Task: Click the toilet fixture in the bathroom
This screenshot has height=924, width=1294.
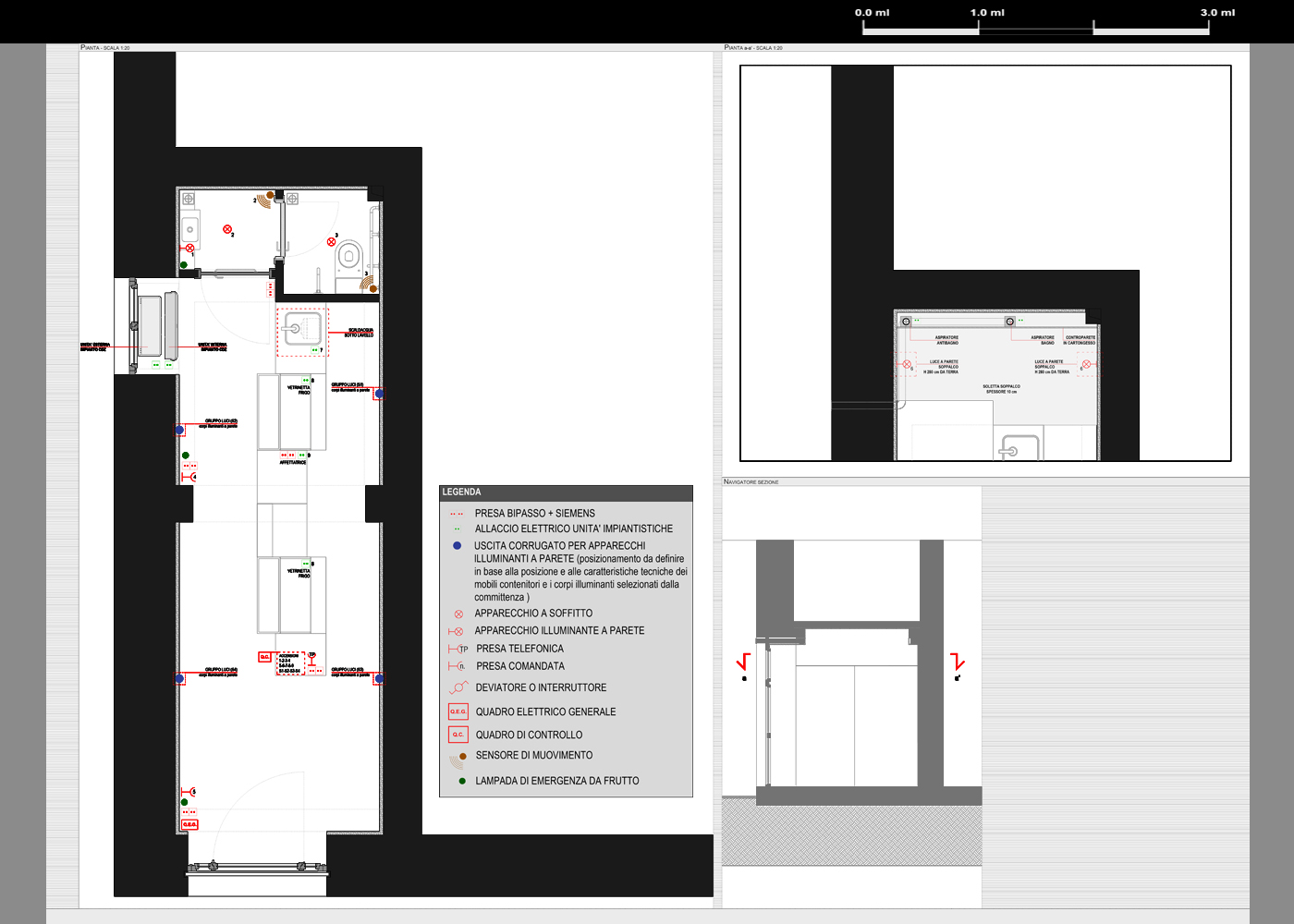Action: tap(349, 255)
